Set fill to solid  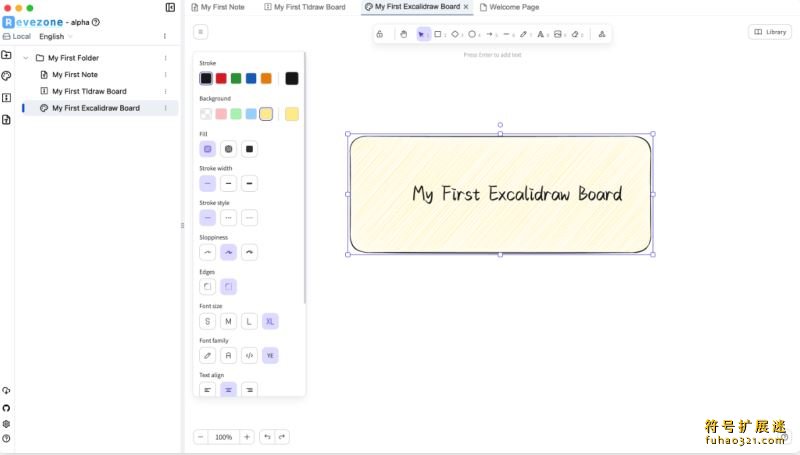point(249,149)
